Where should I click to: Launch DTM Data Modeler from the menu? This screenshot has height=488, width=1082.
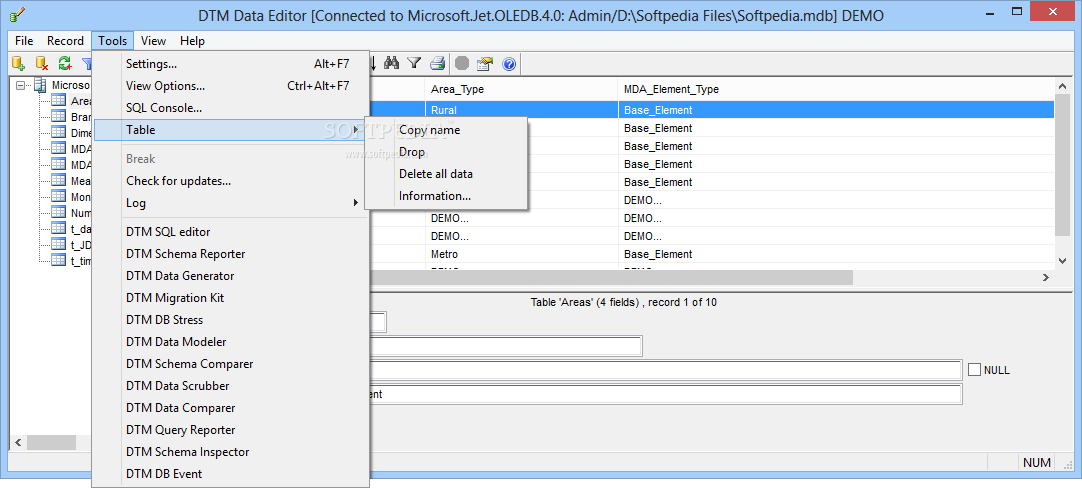pos(230,342)
